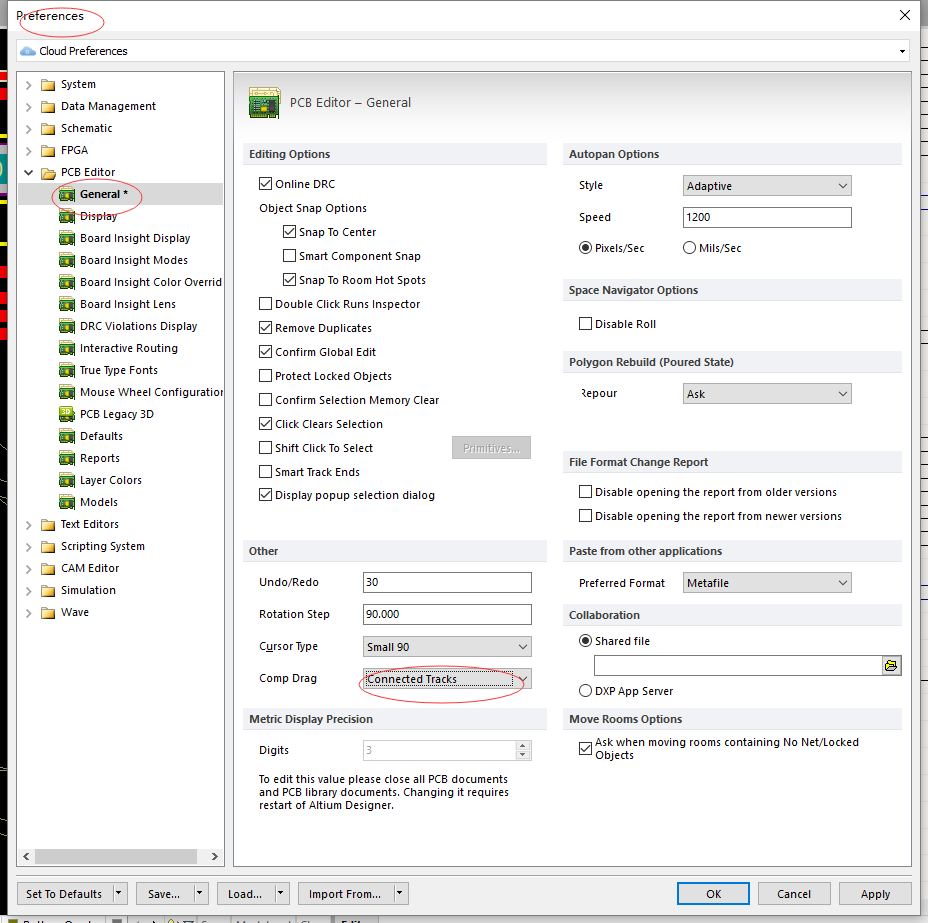
Task: Open Set To Defaults dropdown arrow
Action: click(119, 893)
